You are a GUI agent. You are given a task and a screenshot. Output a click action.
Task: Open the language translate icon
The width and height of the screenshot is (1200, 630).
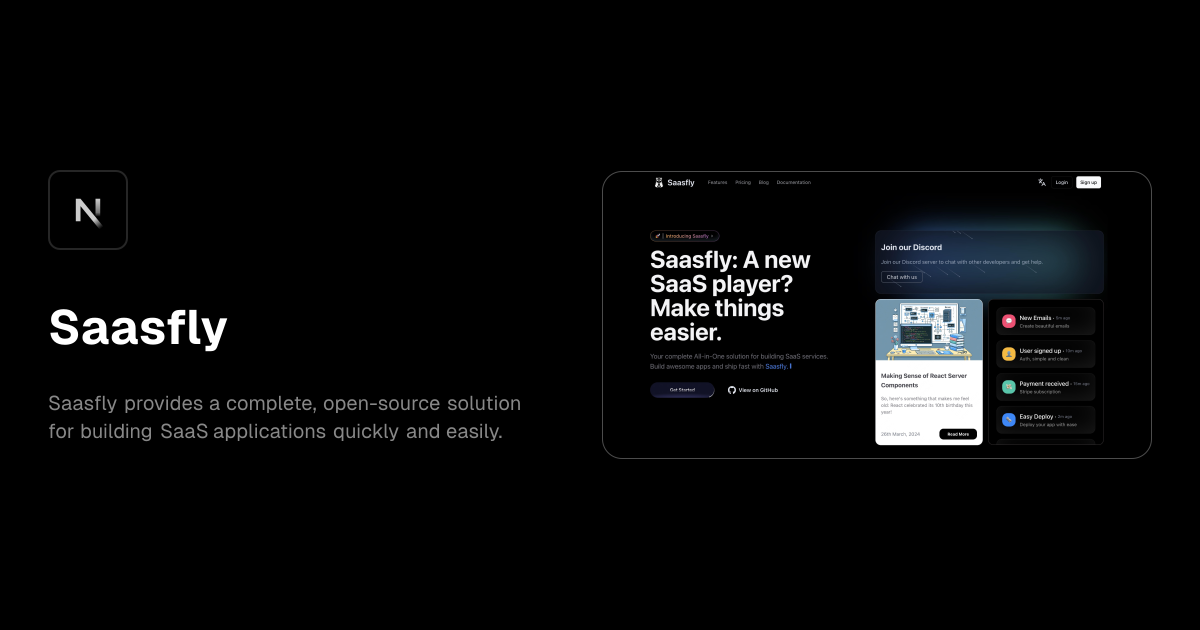click(x=1042, y=182)
